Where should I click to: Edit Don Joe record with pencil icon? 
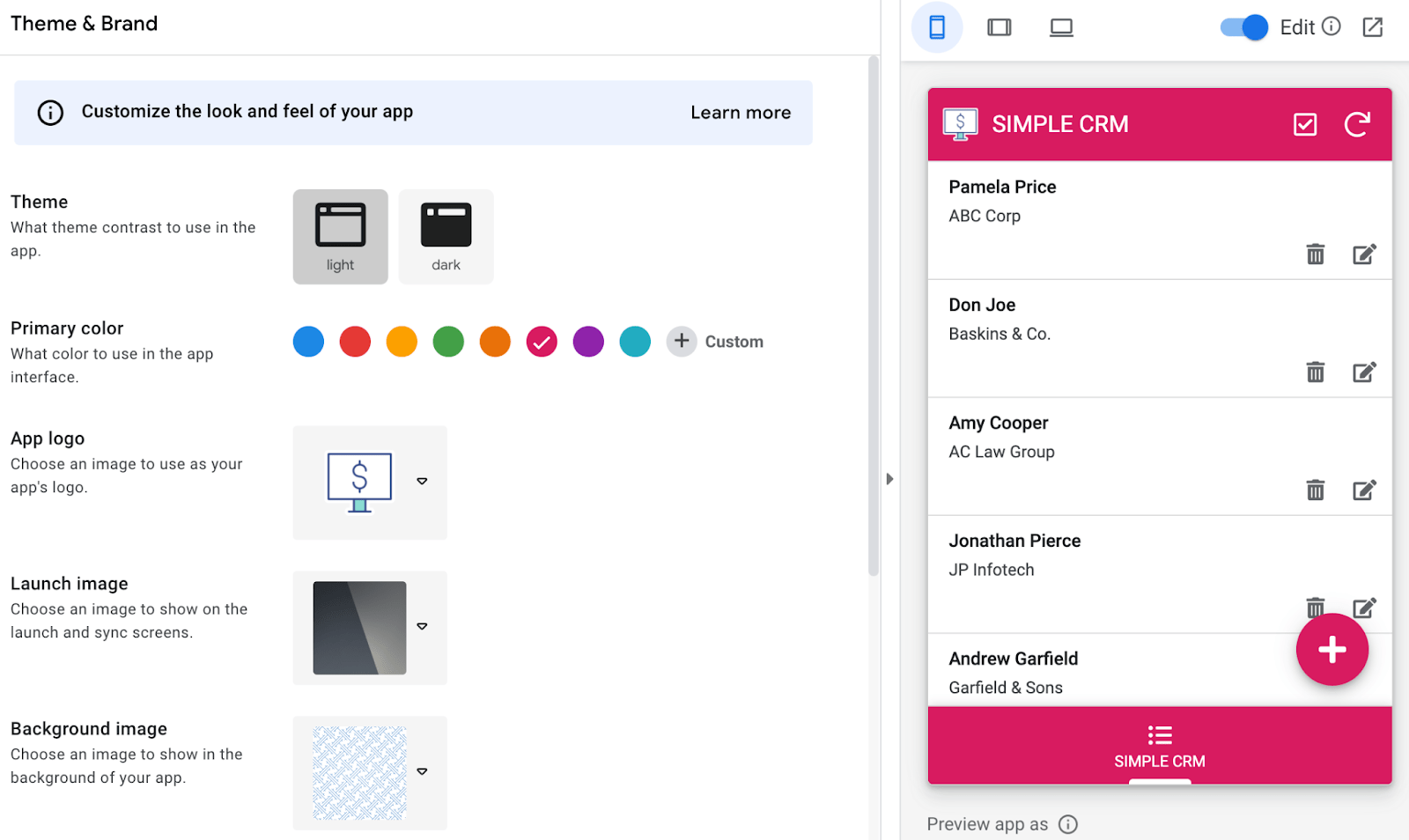coord(1364,372)
